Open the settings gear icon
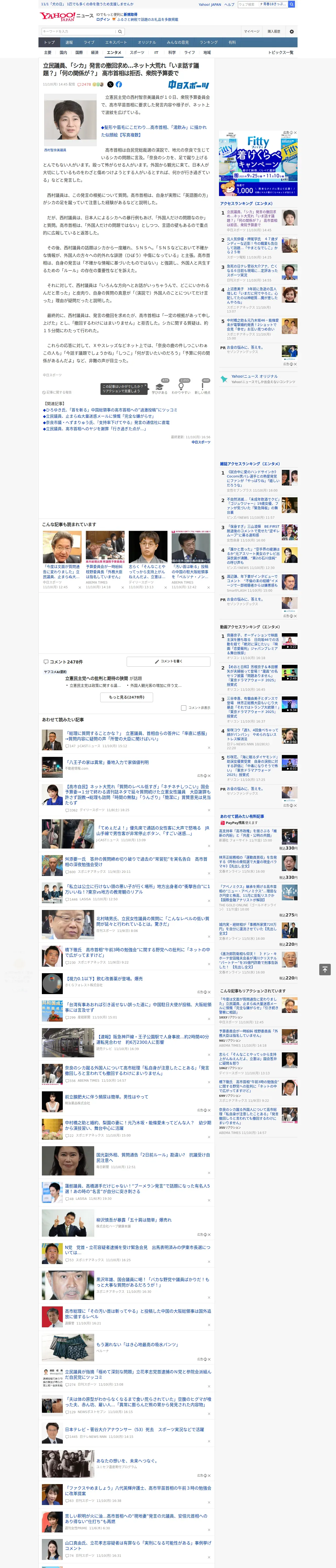The height and width of the screenshot is (1568, 336). click(x=292, y=32)
